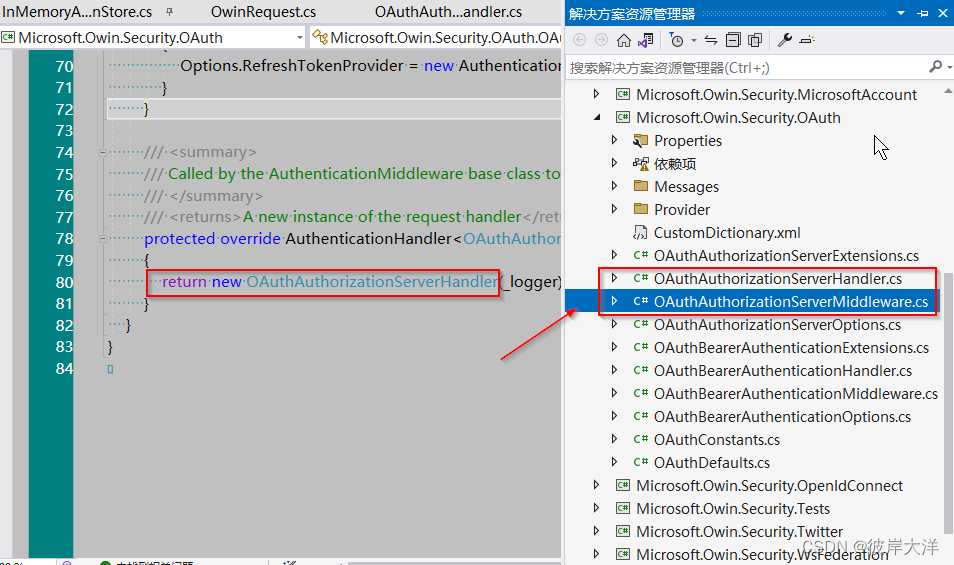The height and width of the screenshot is (565, 954).
Task: Select OAuthBearerAuthenticationHandler.cs
Action: click(782, 371)
